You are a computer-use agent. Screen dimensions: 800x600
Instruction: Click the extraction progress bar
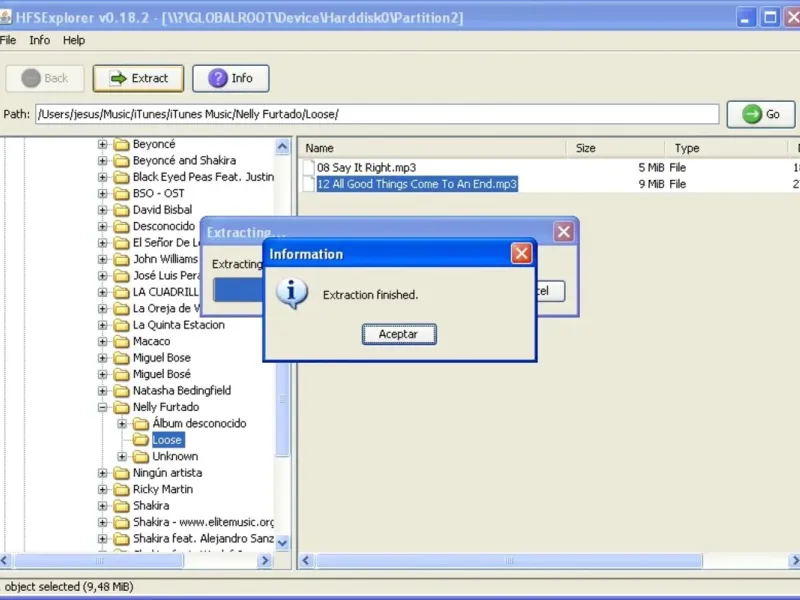pos(238,290)
